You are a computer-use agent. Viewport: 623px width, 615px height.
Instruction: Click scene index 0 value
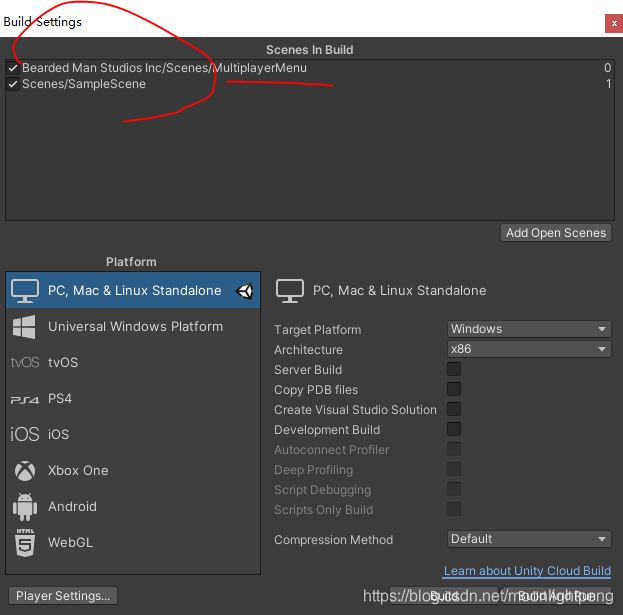[x=608, y=68]
